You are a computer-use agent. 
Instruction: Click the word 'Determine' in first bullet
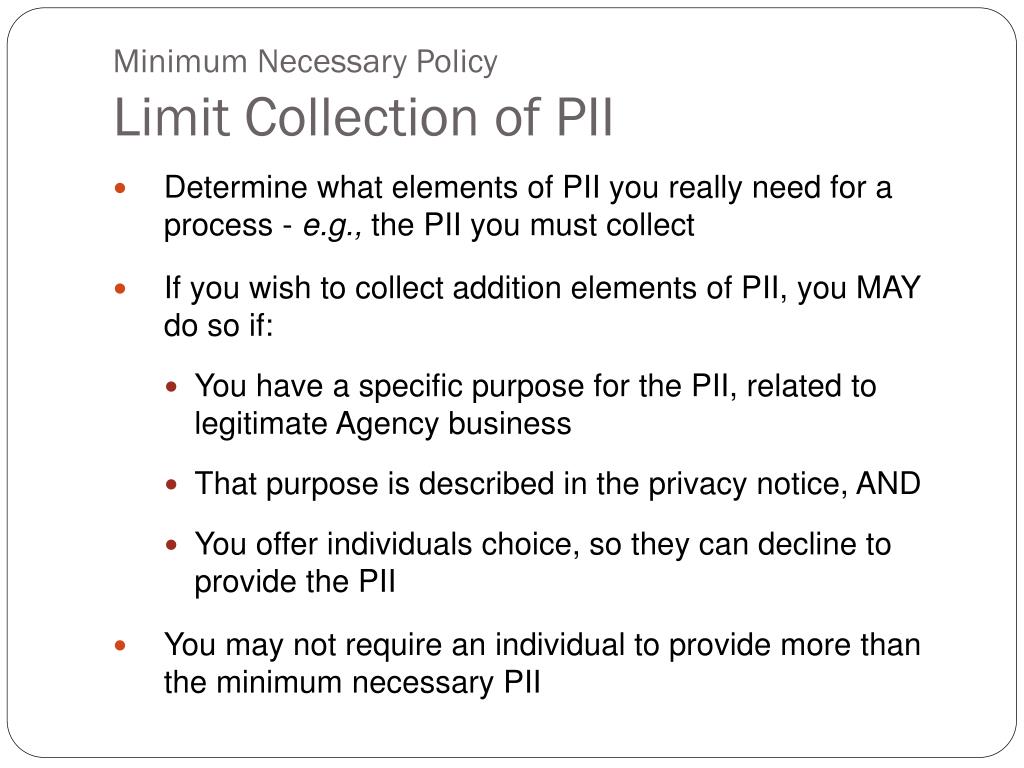236,188
